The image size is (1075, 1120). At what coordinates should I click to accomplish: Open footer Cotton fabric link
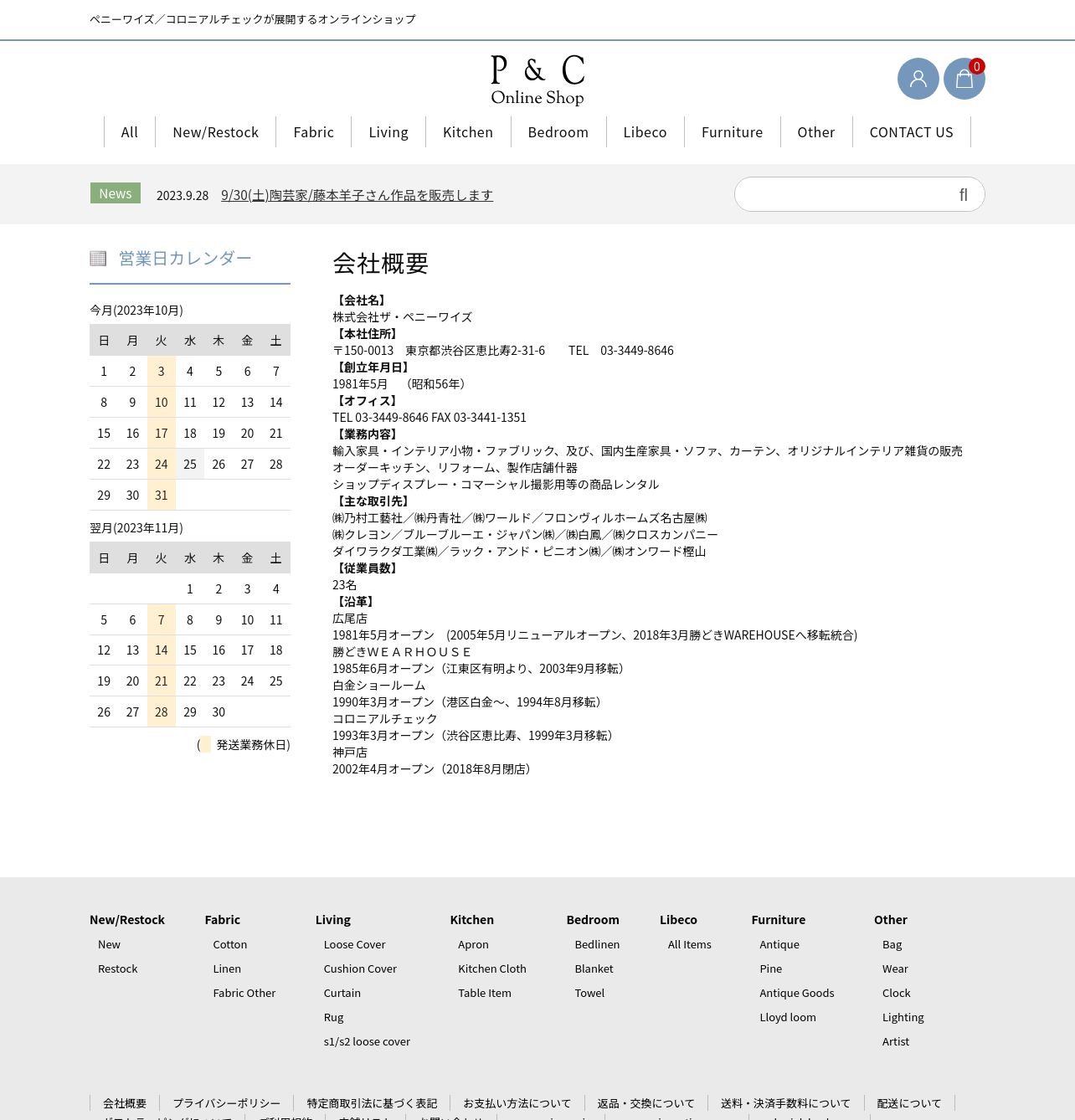(229, 944)
